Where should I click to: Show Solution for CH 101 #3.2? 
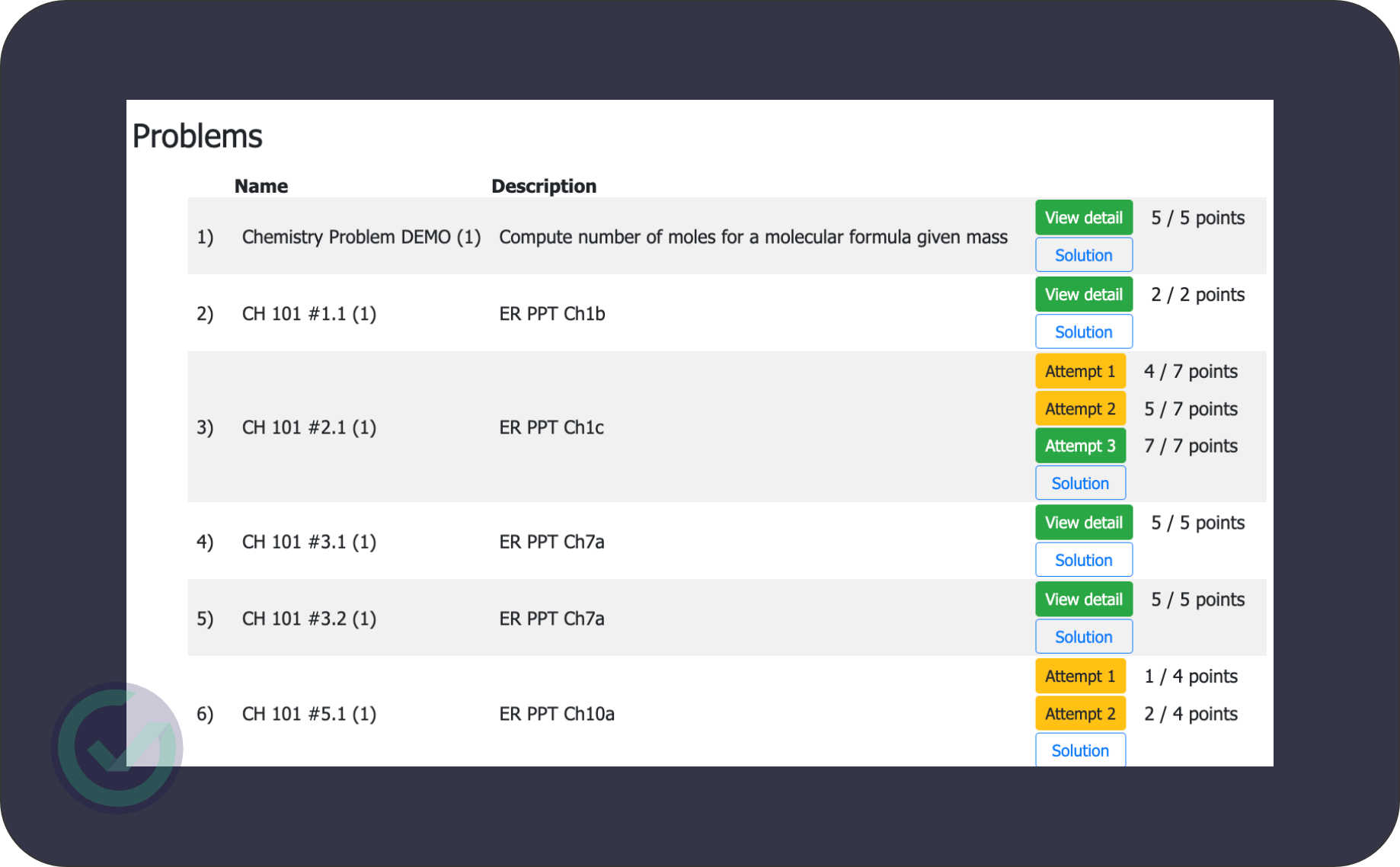[x=1083, y=637]
